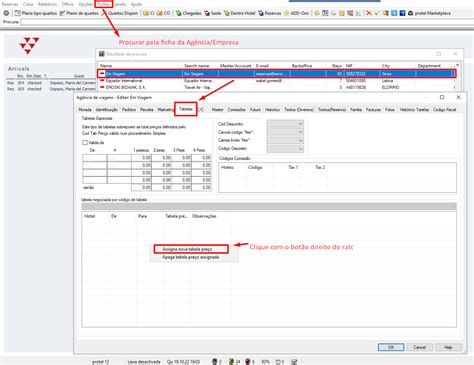Open the Cancel código fee dropdown
The height and width of the screenshot is (365, 474).
coord(285,132)
